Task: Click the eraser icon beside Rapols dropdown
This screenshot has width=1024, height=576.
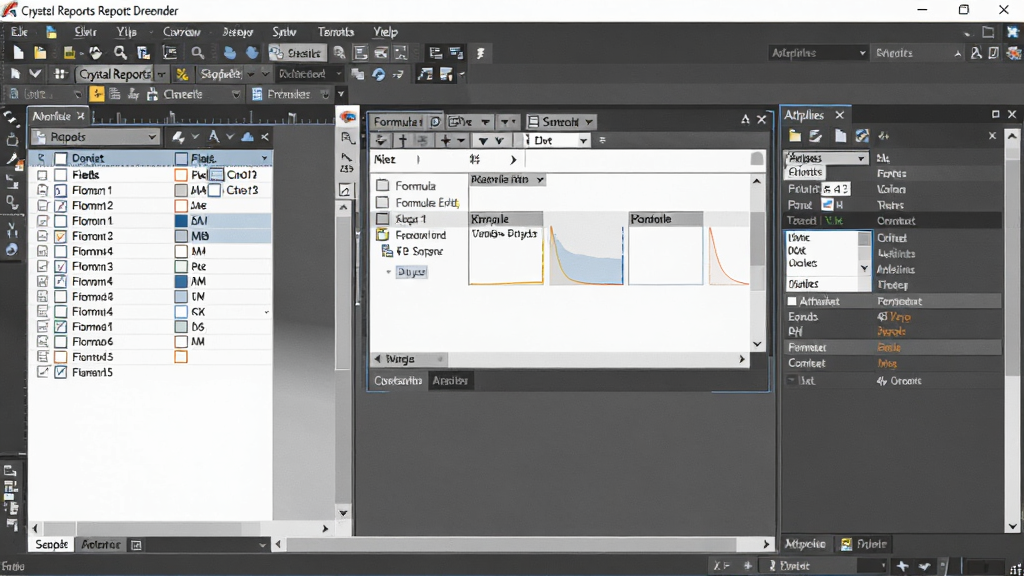Action: [178, 136]
